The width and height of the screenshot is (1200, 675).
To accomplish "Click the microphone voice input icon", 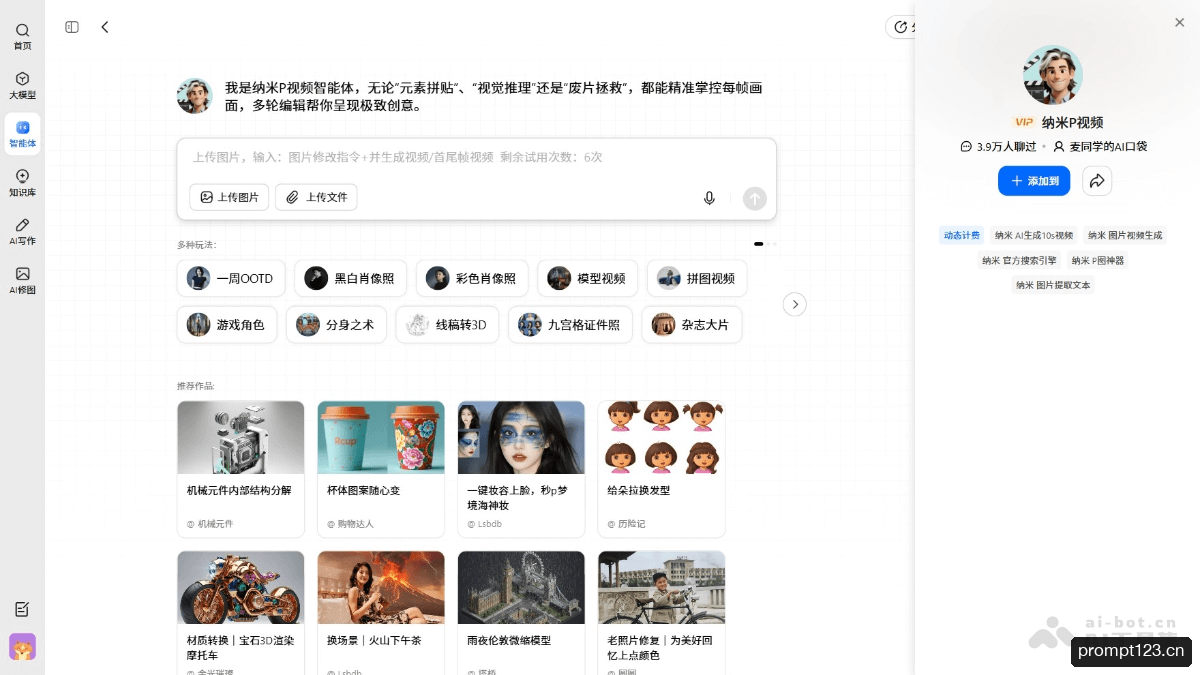I will (x=709, y=198).
